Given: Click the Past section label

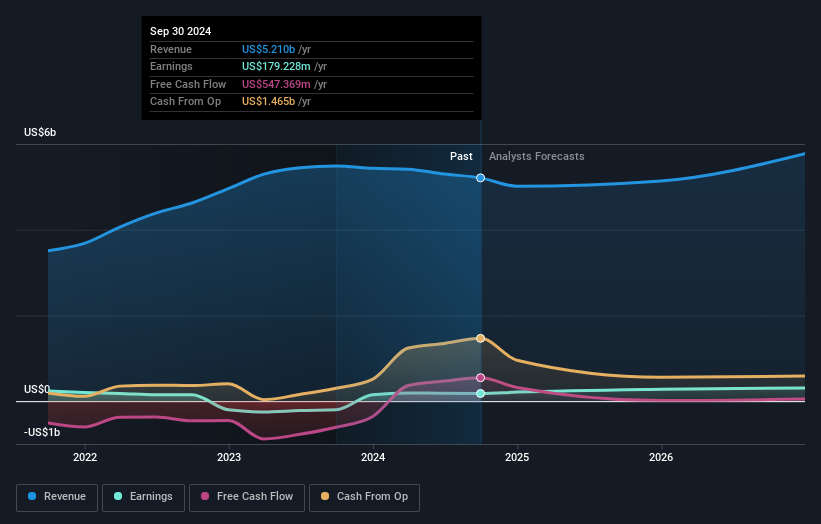Looking at the screenshot, I should (x=461, y=156).
